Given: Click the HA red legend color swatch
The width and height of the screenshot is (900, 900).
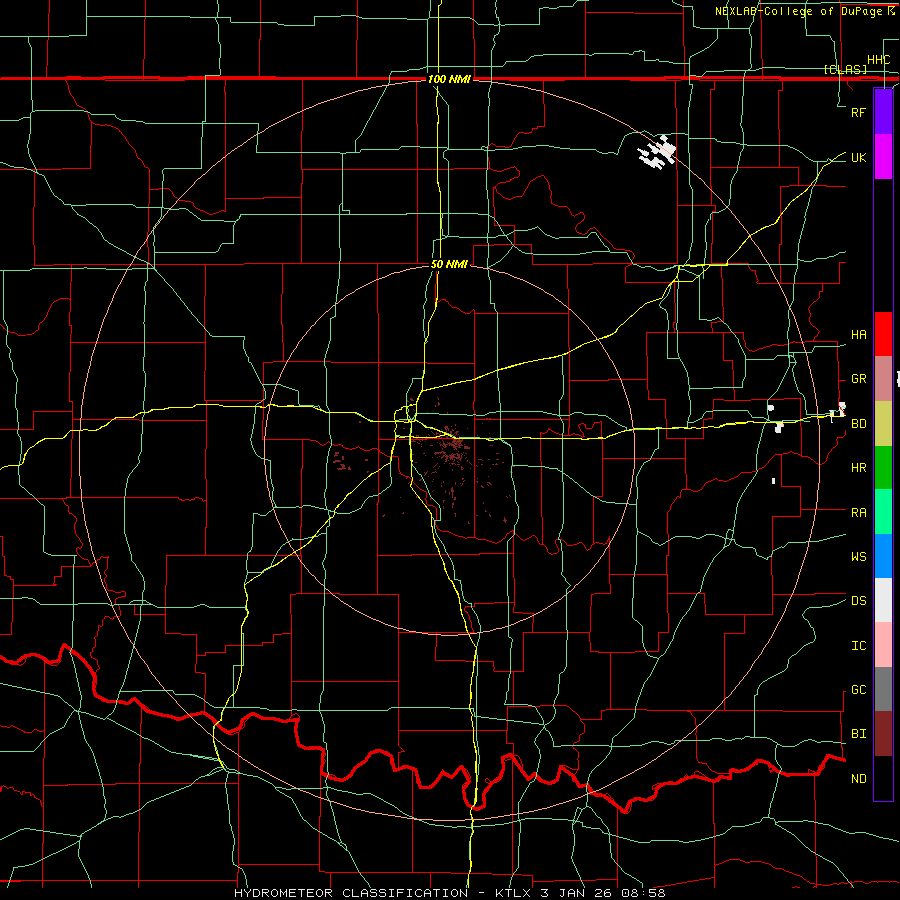Looking at the screenshot, I should coord(883,334).
